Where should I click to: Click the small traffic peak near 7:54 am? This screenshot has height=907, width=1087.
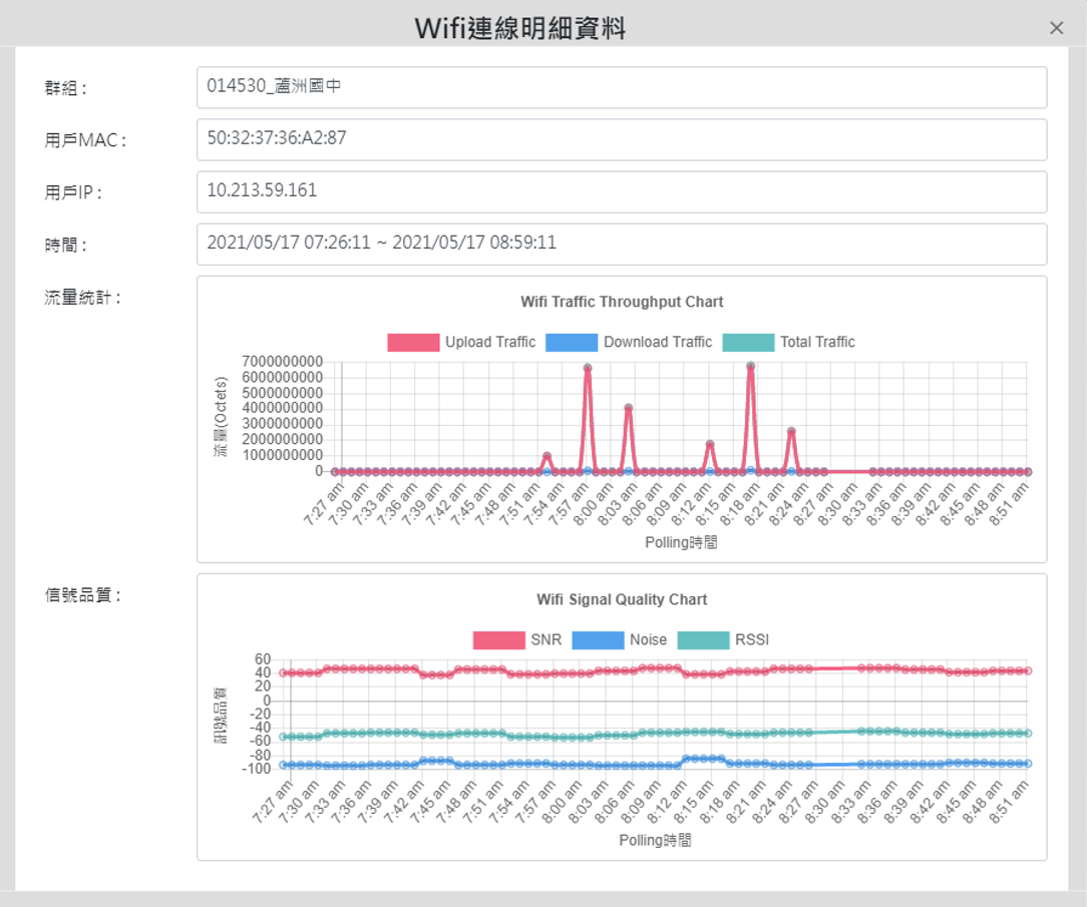point(547,456)
